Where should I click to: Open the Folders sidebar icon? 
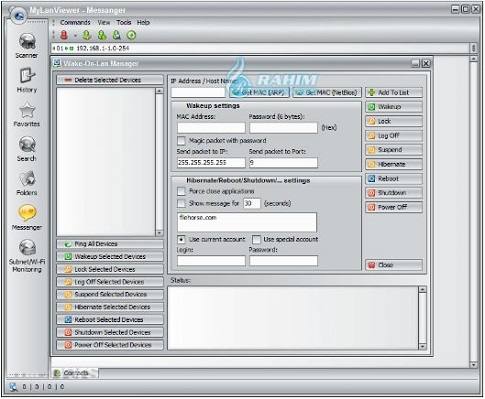[x=27, y=183]
